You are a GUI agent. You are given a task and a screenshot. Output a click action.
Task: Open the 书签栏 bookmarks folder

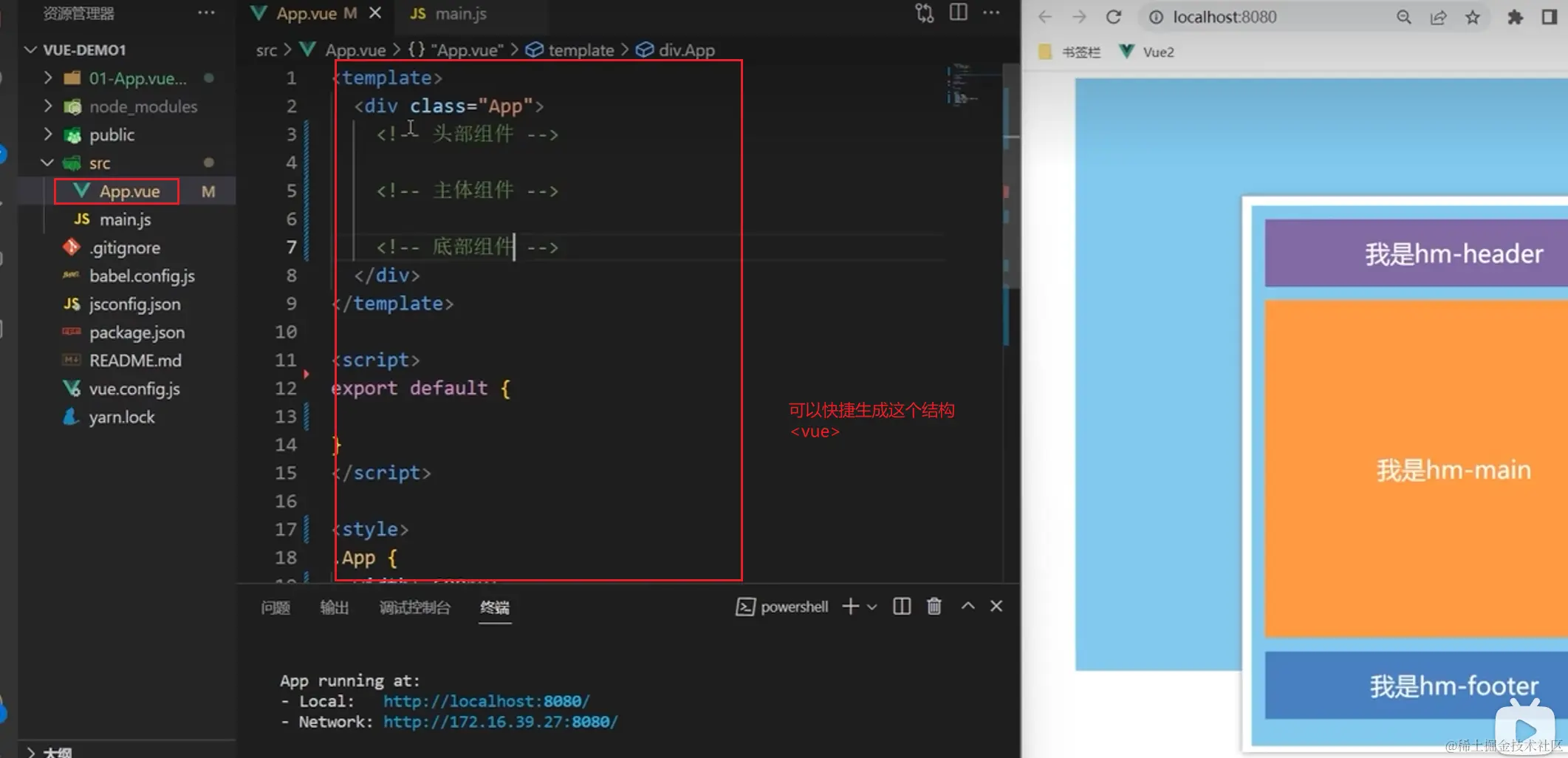tap(1069, 52)
